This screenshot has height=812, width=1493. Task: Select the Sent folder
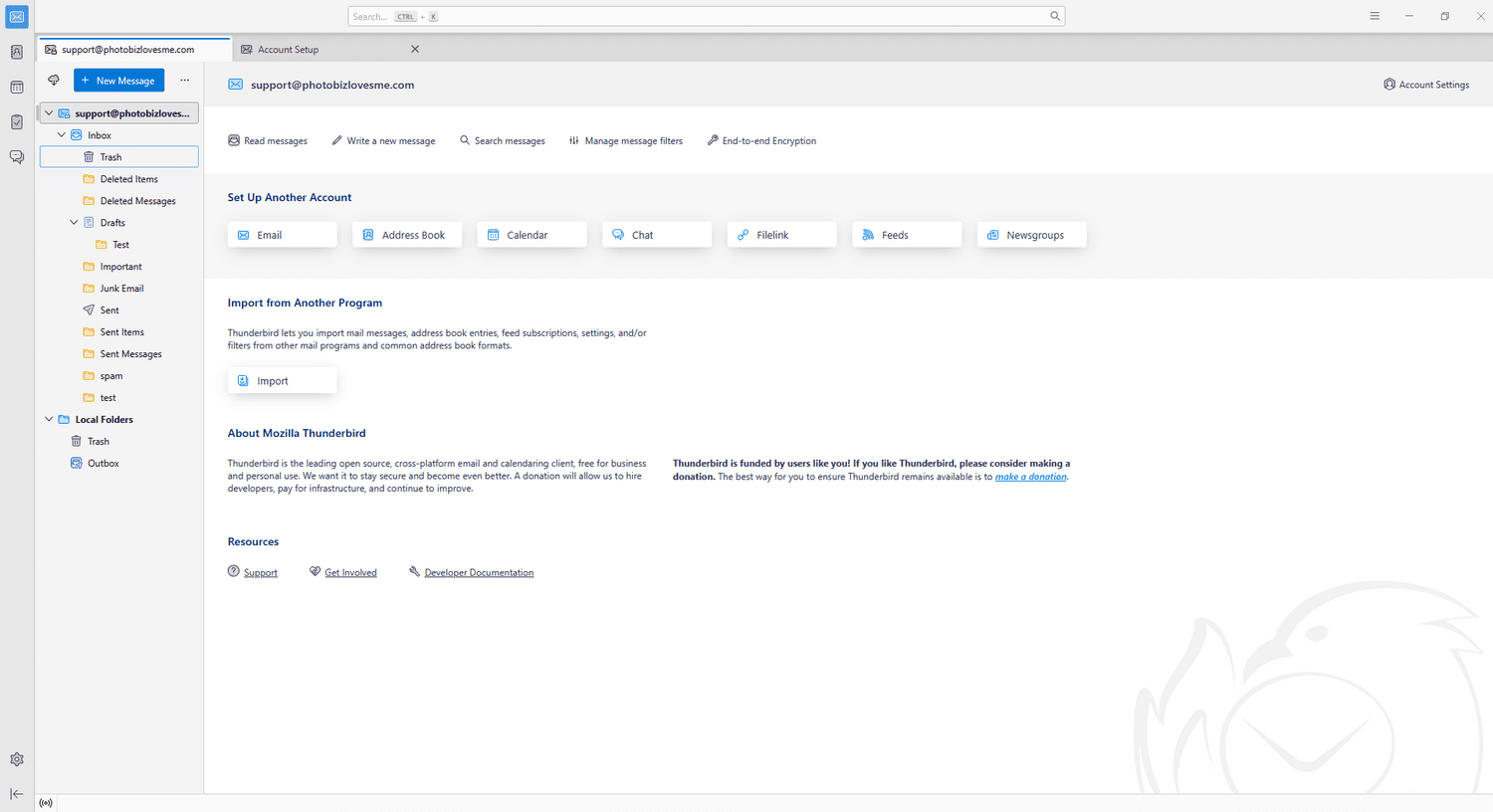click(x=119, y=310)
